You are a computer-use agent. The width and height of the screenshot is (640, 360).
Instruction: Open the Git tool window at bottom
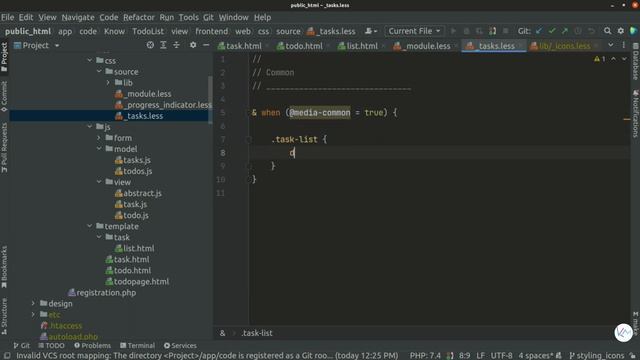click(22, 345)
